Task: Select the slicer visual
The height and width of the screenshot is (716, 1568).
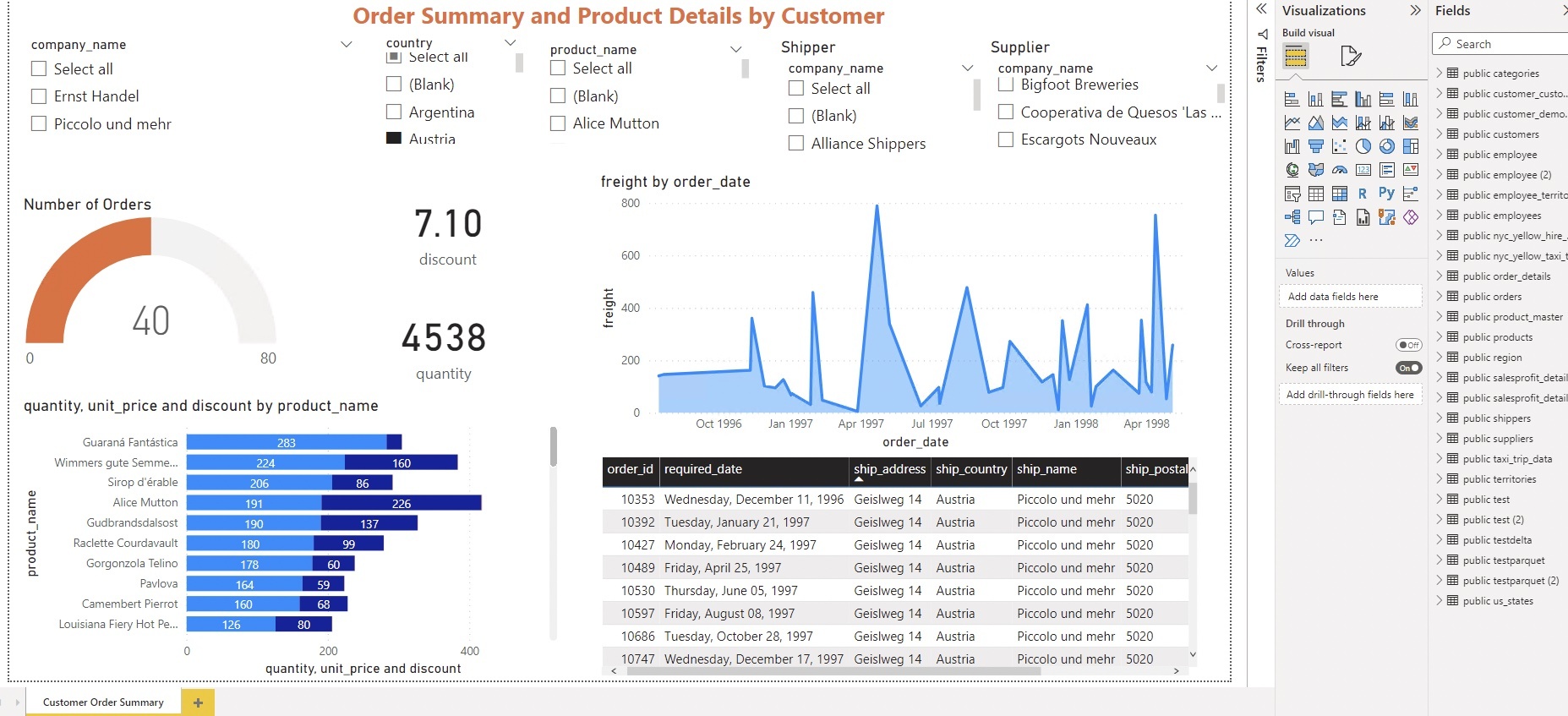Action: click(1292, 194)
